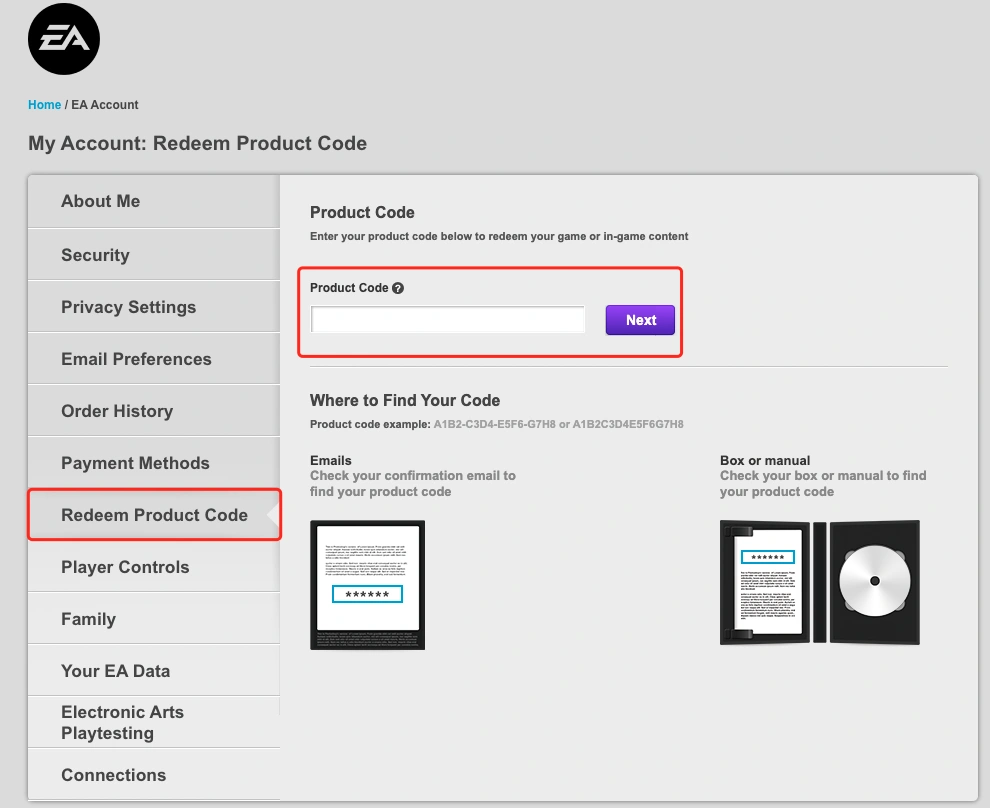Screen dimensions: 990x808
Task: Click the EA logo
Action: (64, 39)
